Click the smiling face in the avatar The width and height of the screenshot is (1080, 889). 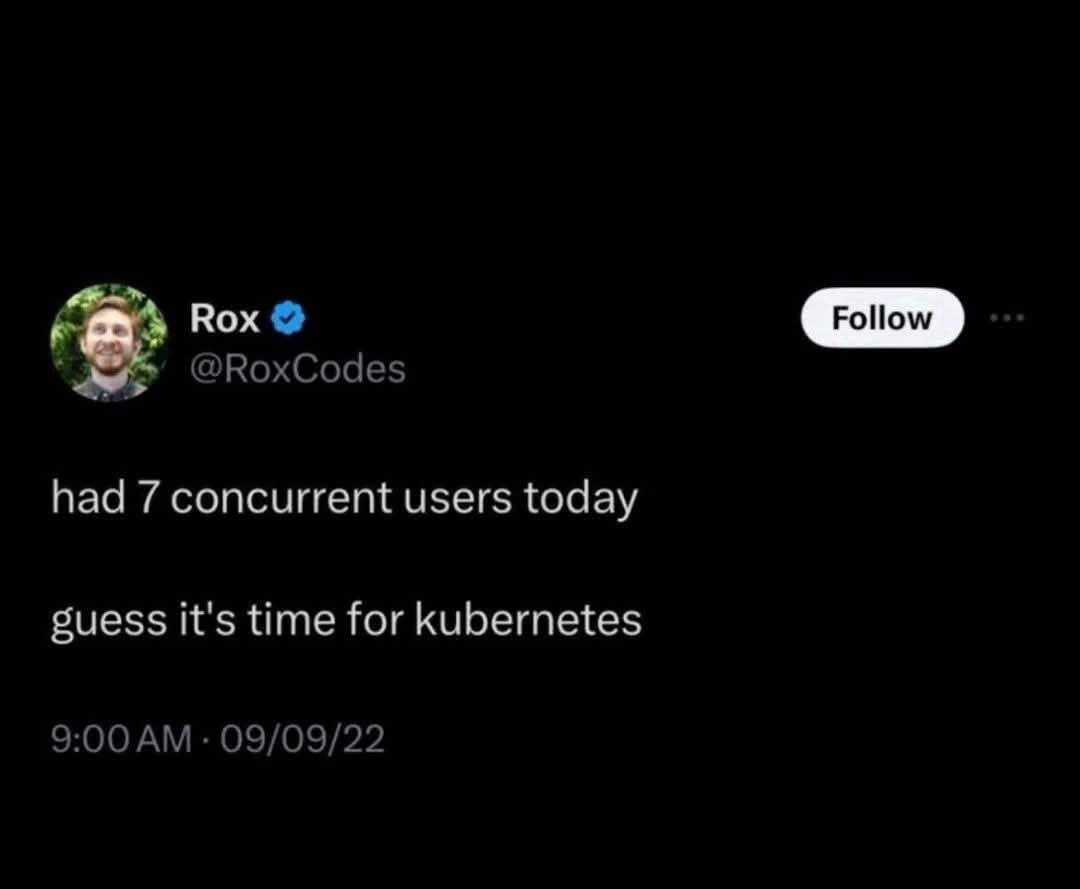[108, 340]
